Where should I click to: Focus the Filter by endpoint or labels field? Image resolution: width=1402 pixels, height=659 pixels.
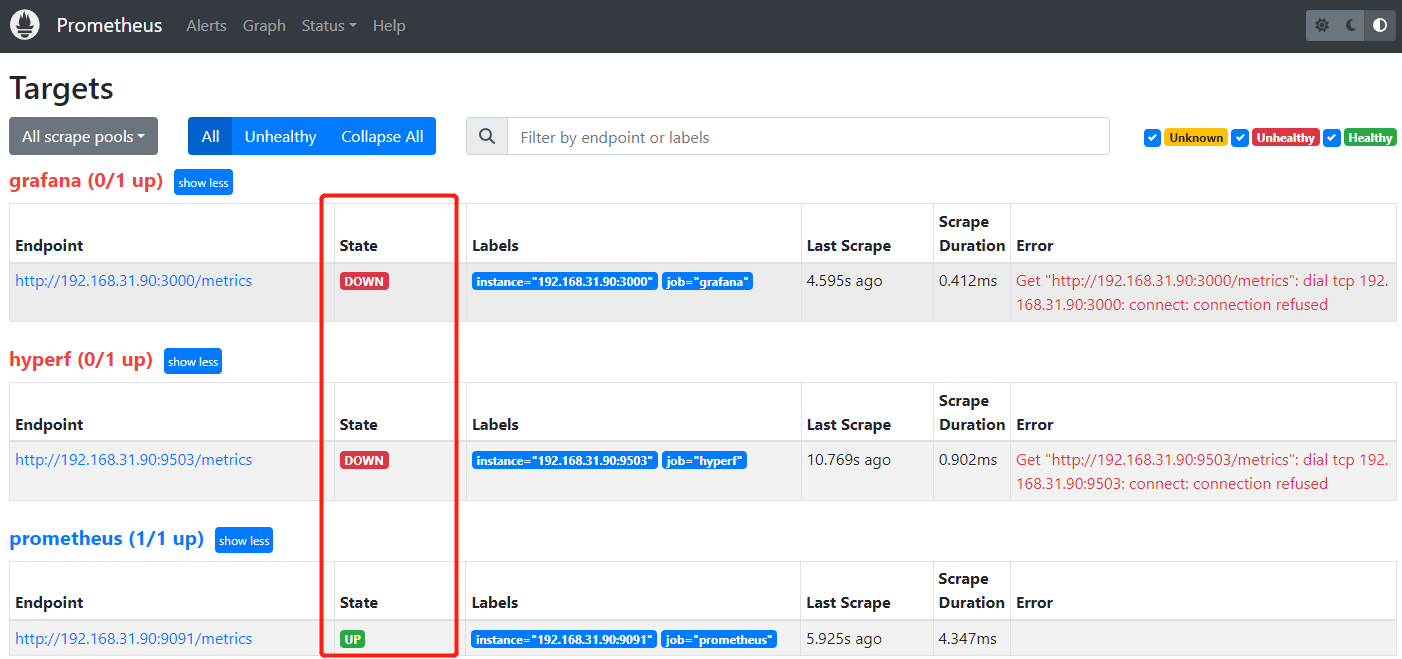tap(808, 137)
